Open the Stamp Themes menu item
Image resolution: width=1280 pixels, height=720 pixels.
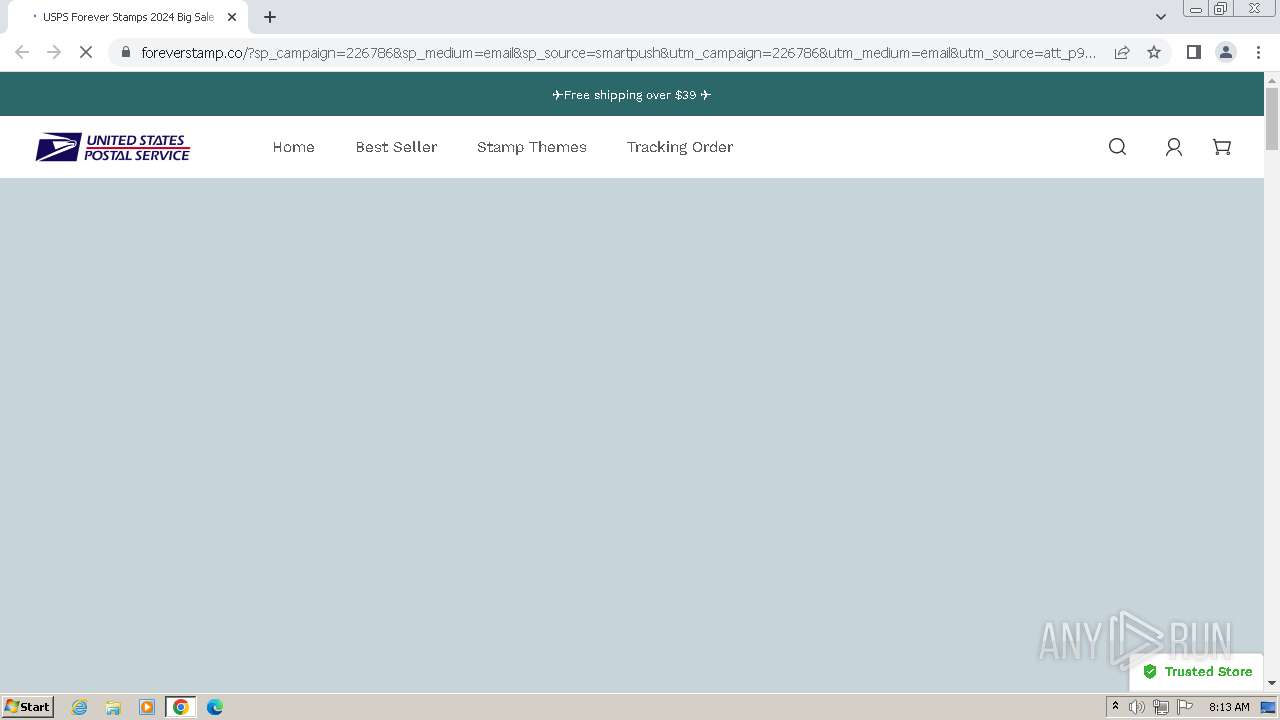pos(532,147)
